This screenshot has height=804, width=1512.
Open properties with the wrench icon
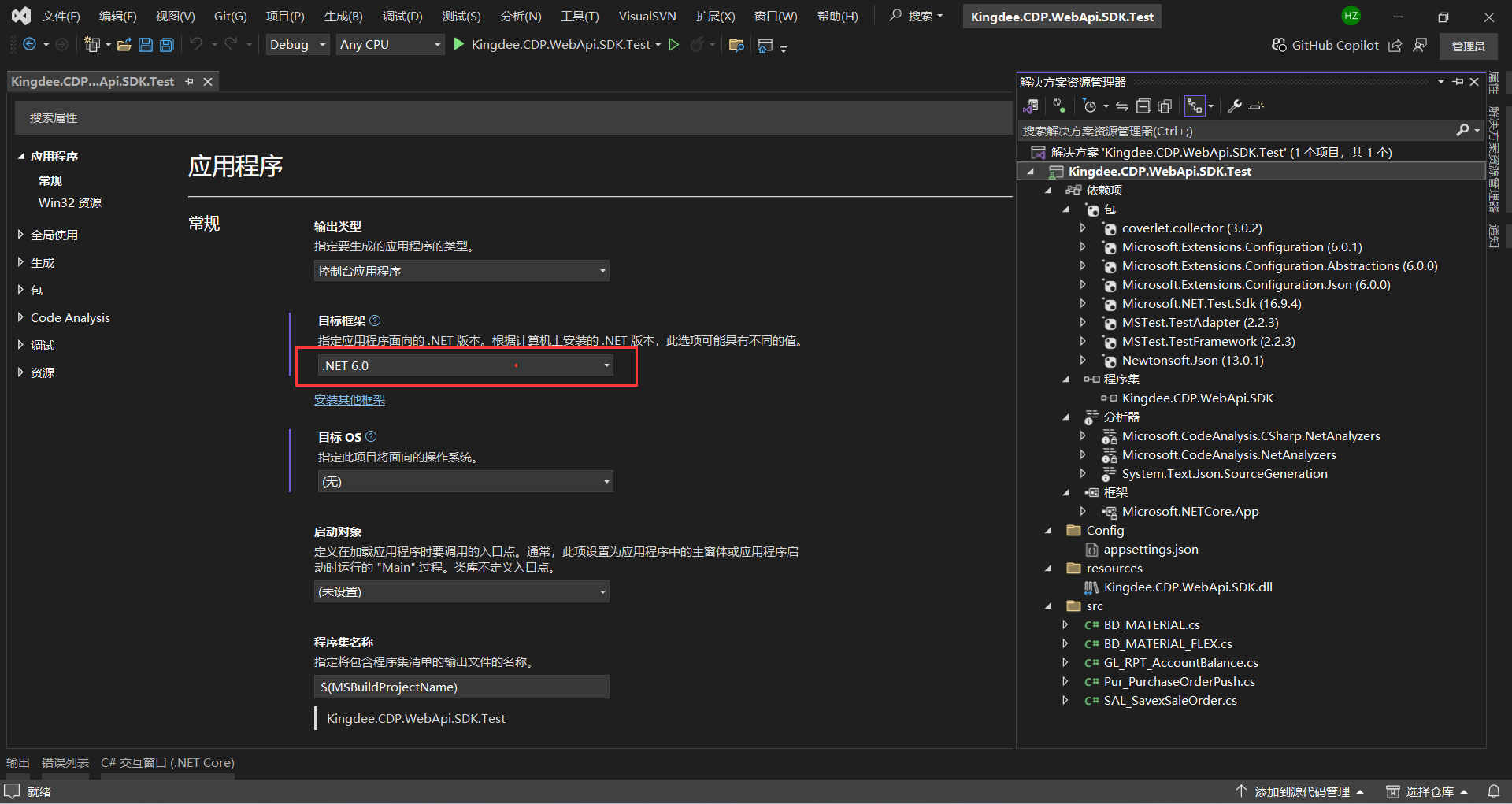(1235, 106)
